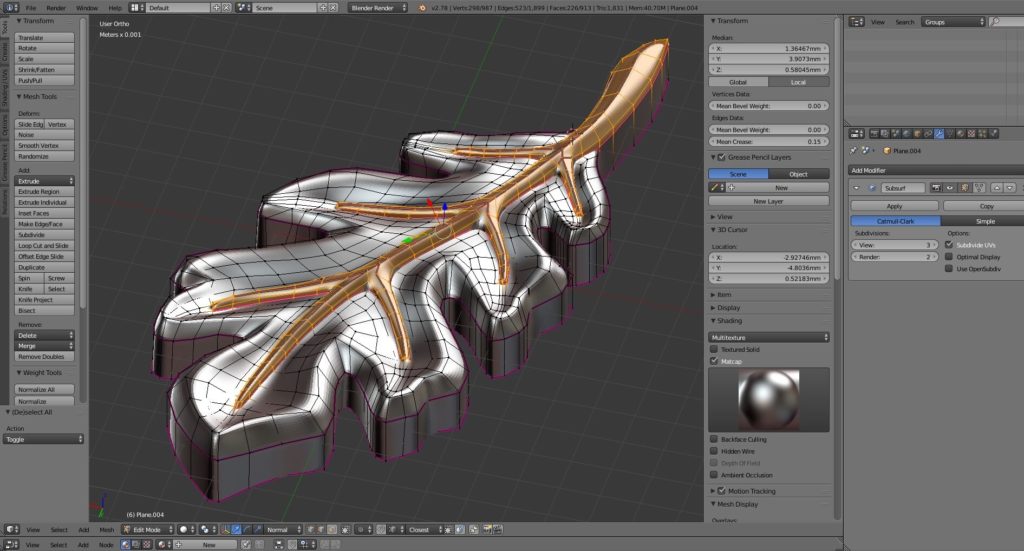
Task: Enable the Optimal Display checkbox
Action: click(x=949, y=256)
